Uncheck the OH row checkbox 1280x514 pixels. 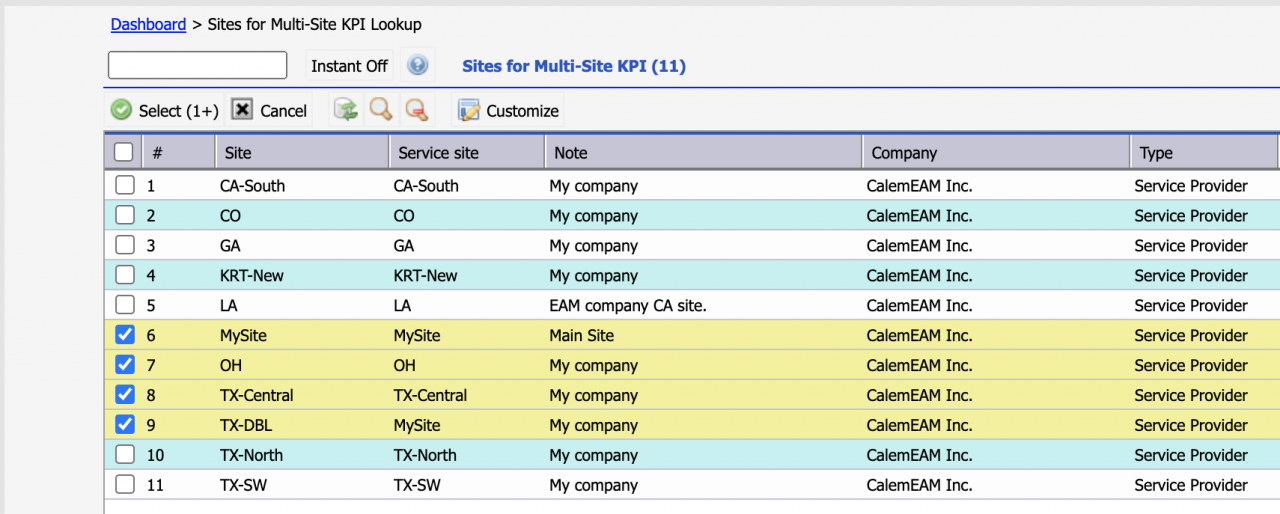click(124, 365)
